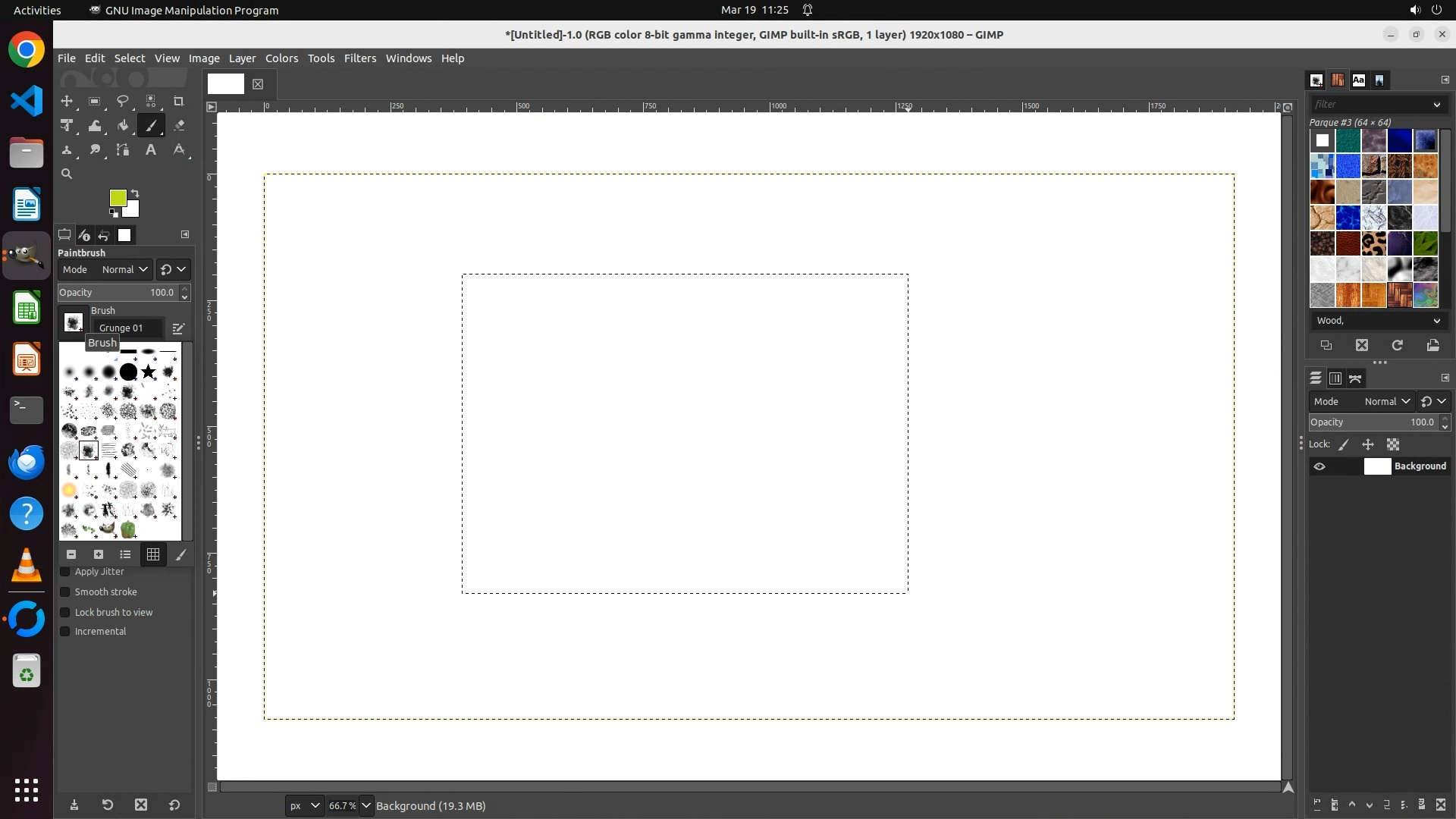Open brush editor icon beside Grunge 01
1456x819 pixels.
178,328
